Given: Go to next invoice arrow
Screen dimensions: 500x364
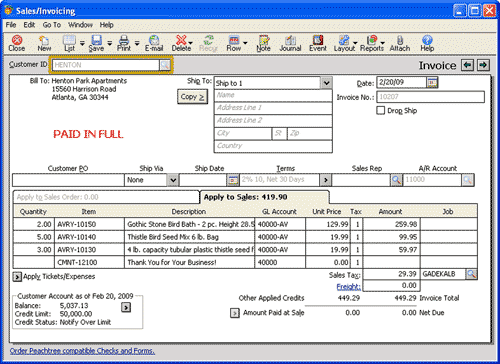Looking at the screenshot, I should (483, 65).
